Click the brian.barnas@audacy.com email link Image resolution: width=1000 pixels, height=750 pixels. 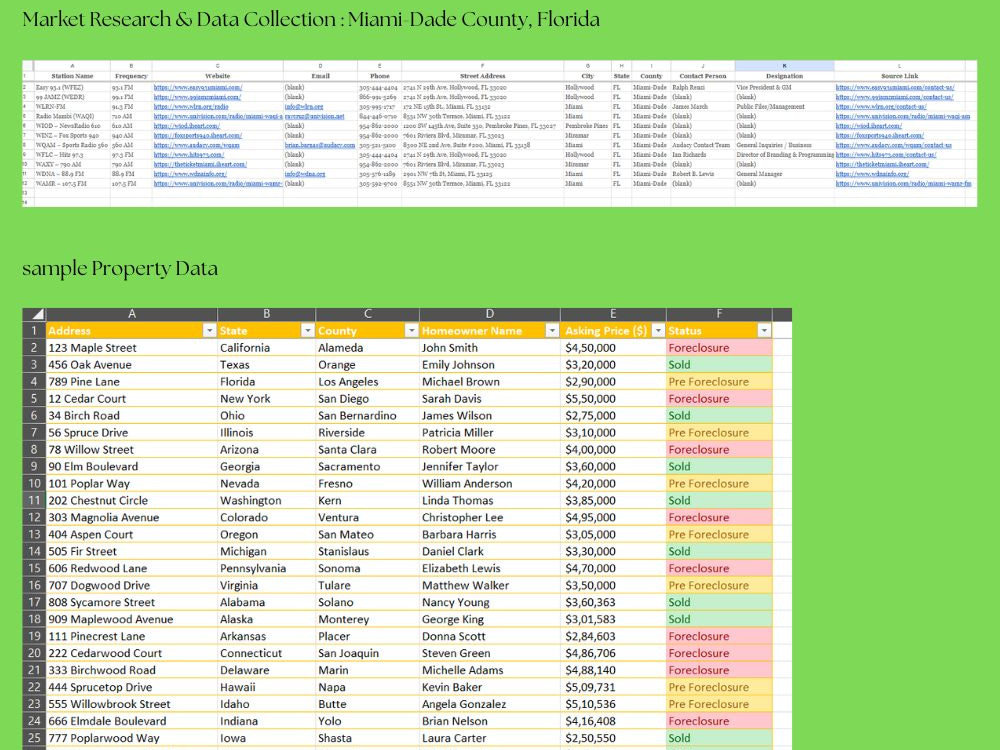point(320,145)
